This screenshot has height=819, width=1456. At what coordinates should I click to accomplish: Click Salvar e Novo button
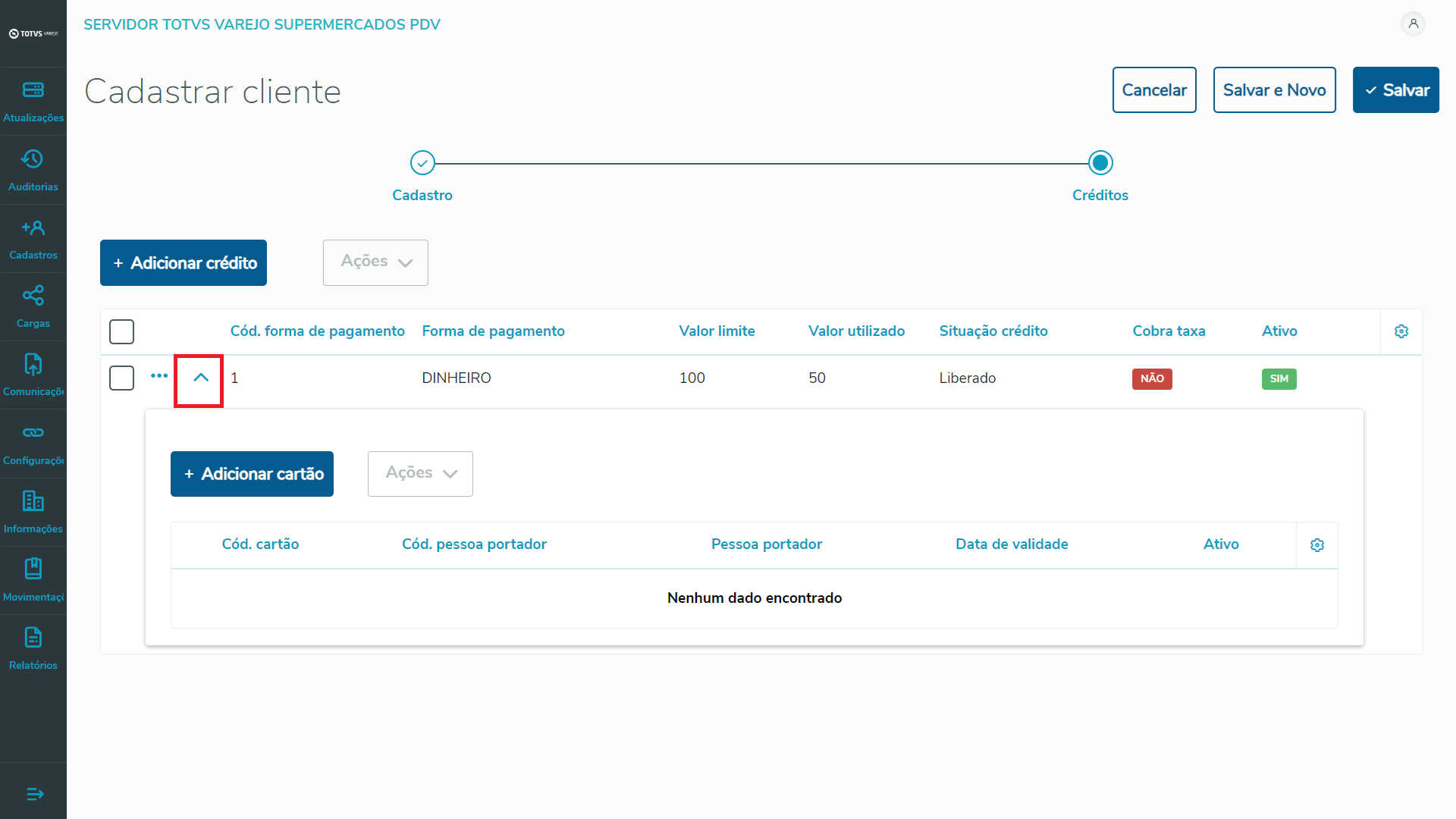pyautogui.click(x=1274, y=90)
